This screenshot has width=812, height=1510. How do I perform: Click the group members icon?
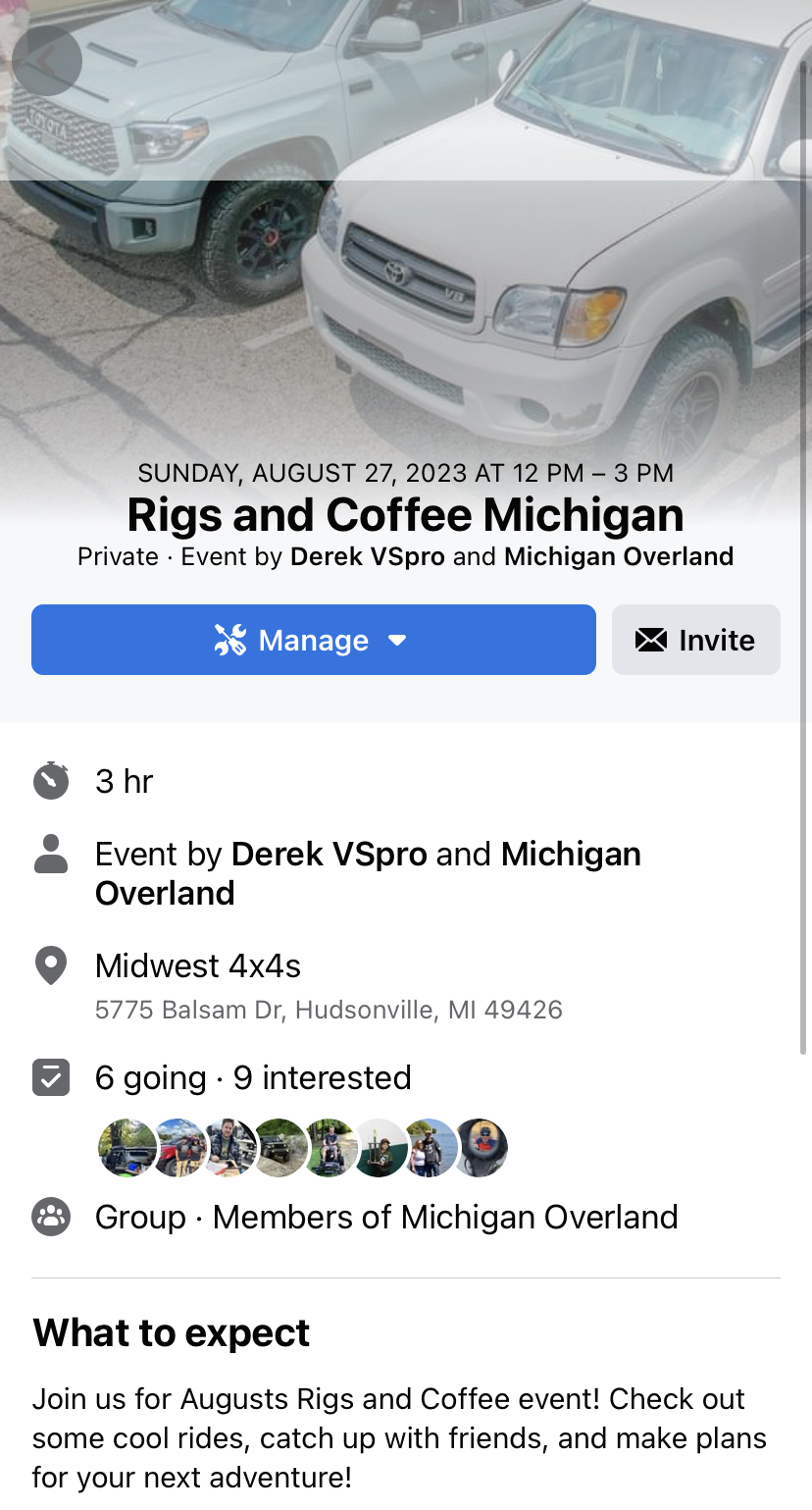(51, 1217)
